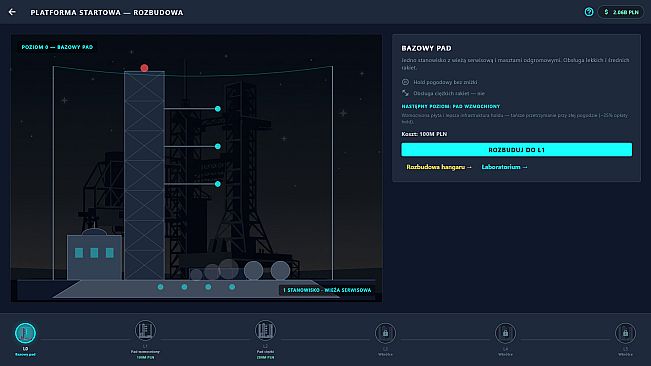Open the Rozbudowa hangaru link
Viewport: 651px width, 366px height.
439,167
